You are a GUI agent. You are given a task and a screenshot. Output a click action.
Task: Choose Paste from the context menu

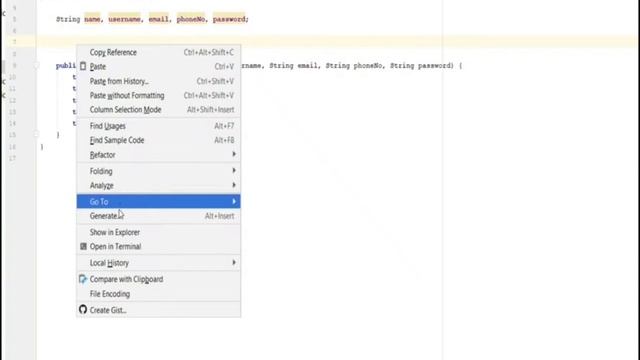(158, 67)
